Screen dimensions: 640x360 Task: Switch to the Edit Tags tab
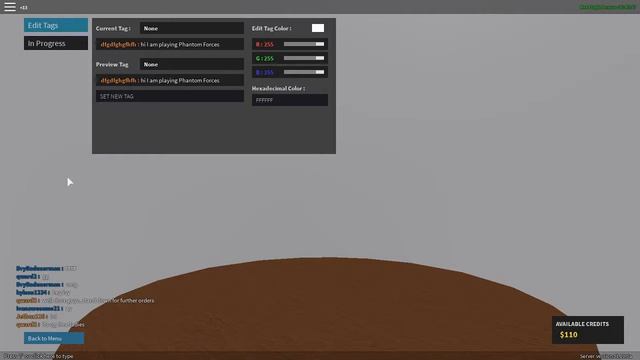(x=56, y=25)
